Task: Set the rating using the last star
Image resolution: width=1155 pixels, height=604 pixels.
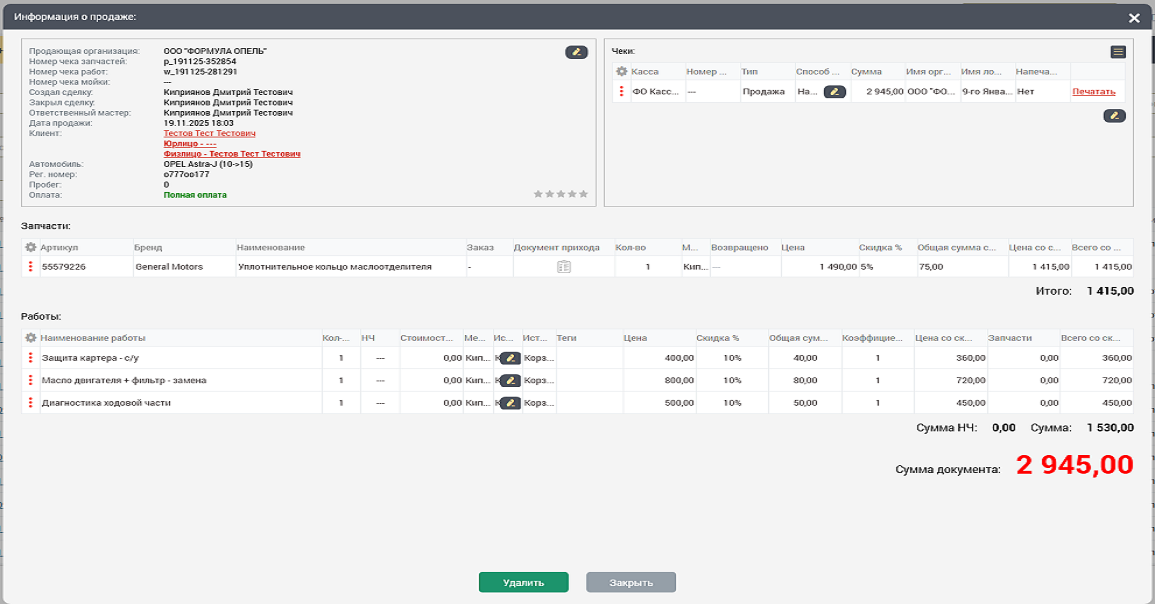Action: [584, 194]
